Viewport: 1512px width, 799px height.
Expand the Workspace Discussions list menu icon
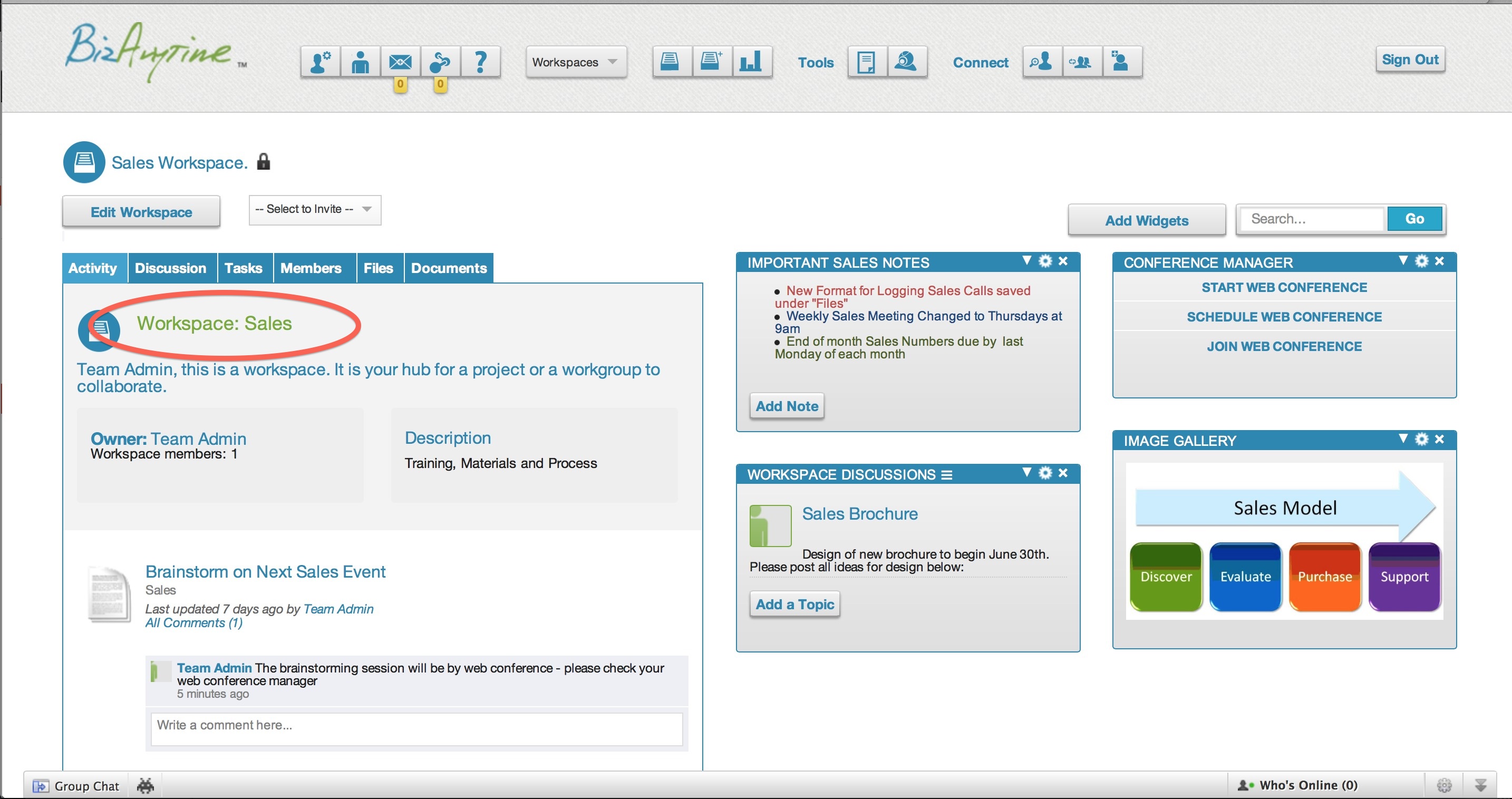click(946, 474)
